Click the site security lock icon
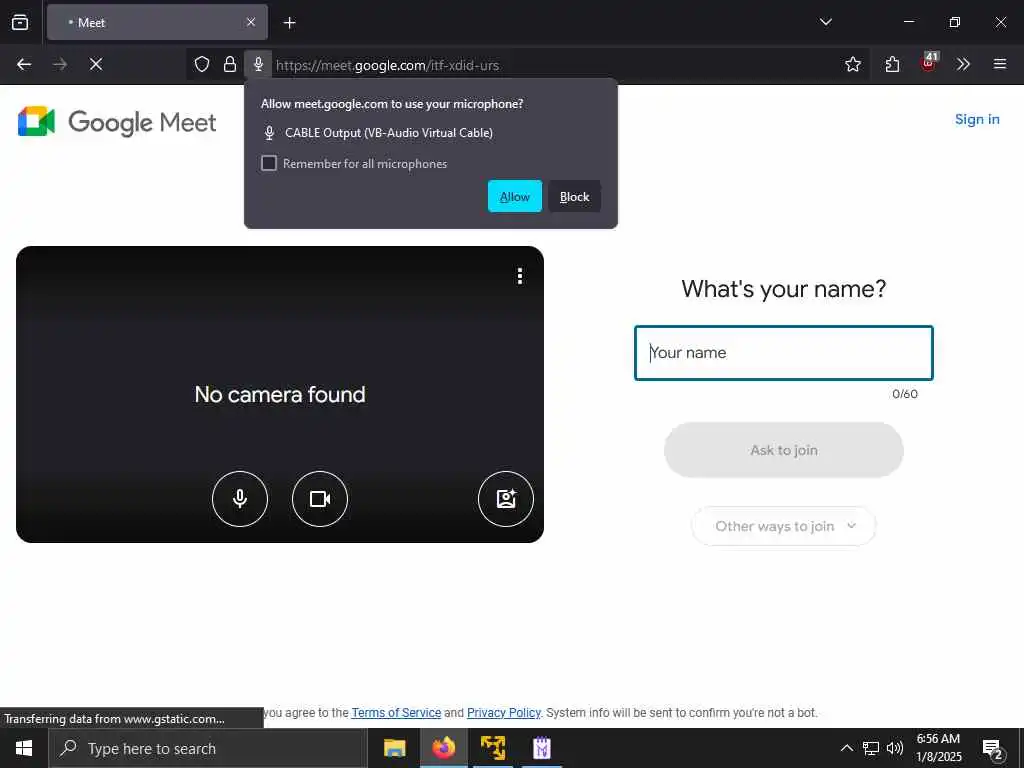This screenshot has width=1024, height=768. [230, 64]
